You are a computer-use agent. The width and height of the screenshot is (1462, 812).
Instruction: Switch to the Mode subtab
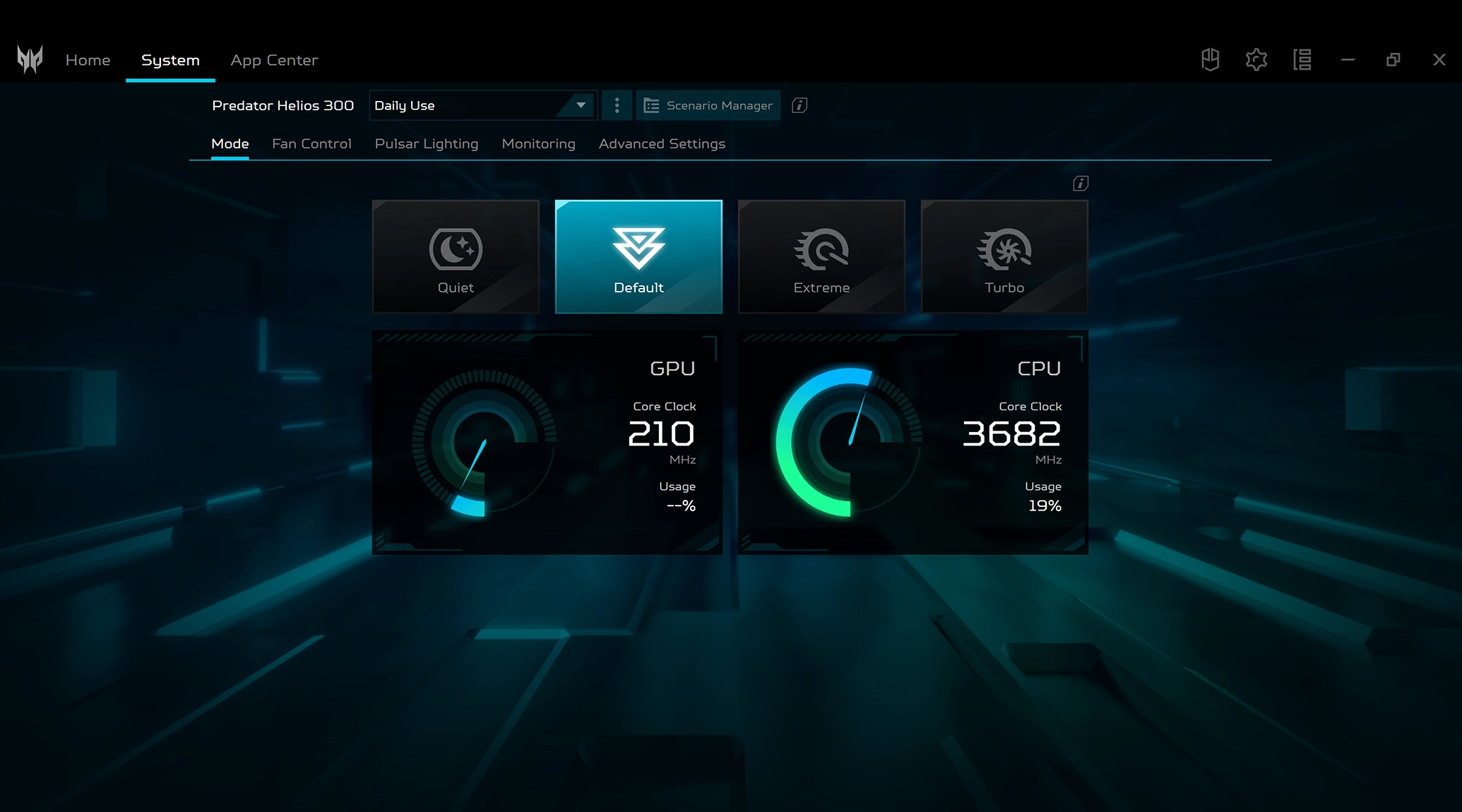coord(230,144)
